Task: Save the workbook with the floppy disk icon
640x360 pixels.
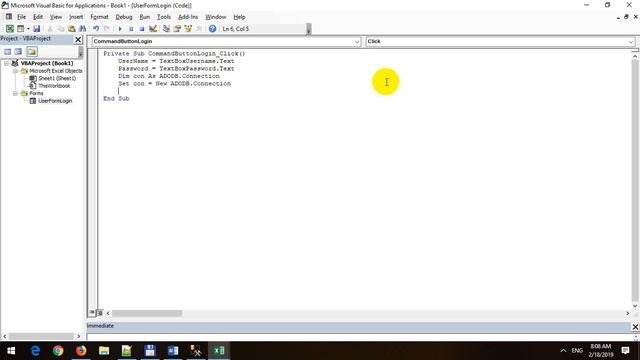Action: coord(36,29)
